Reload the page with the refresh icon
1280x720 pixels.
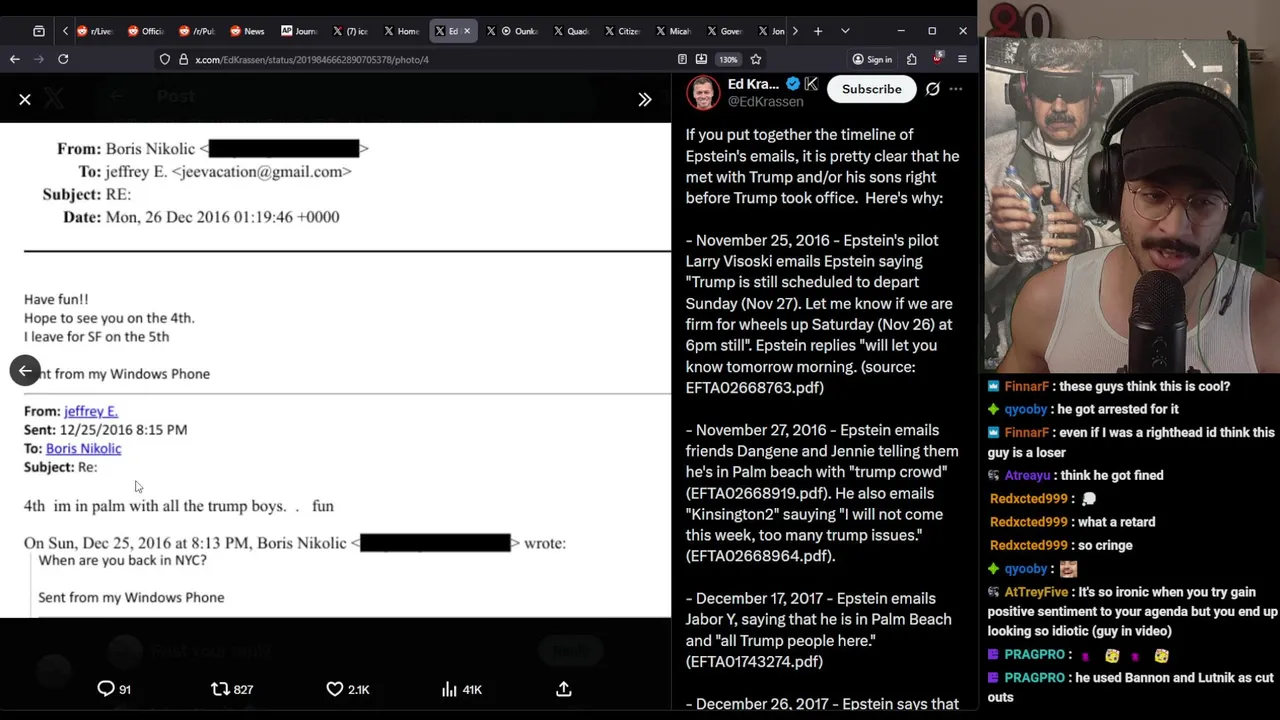click(x=63, y=59)
